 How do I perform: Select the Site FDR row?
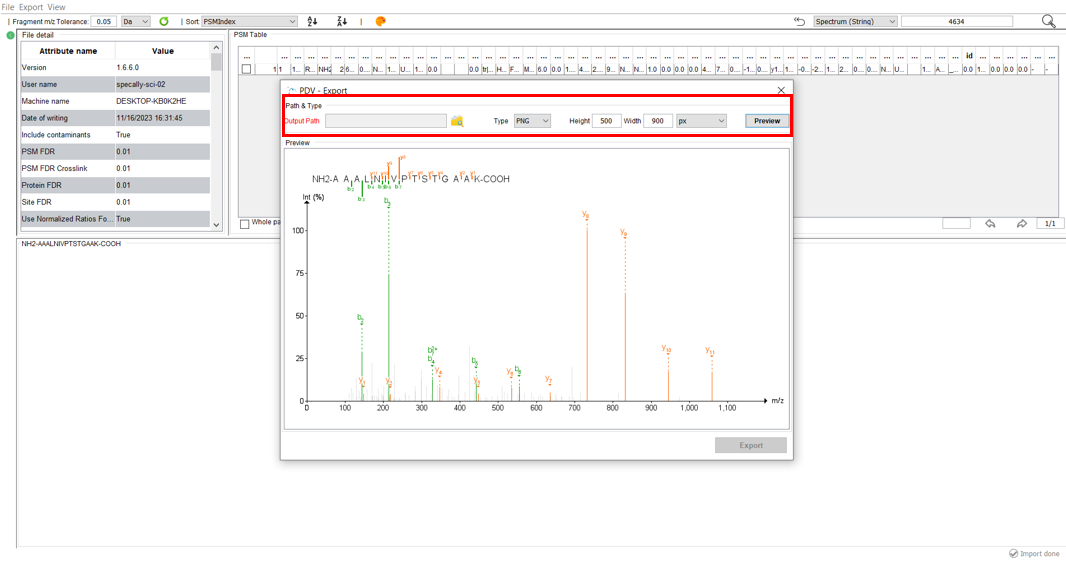click(115, 202)
